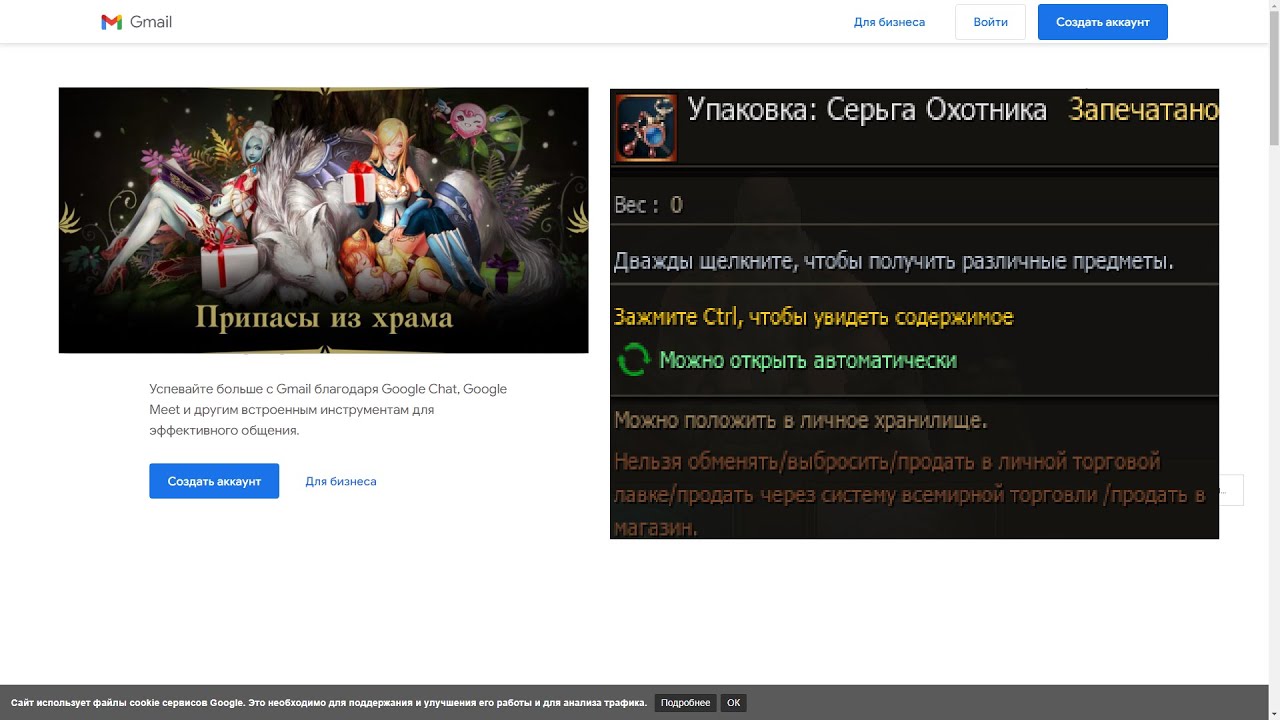Click the 'Успевайте больше с Gmail' paragraph
The width and height of the screenshot is (1280, 720).
click(x=328, y=410)
